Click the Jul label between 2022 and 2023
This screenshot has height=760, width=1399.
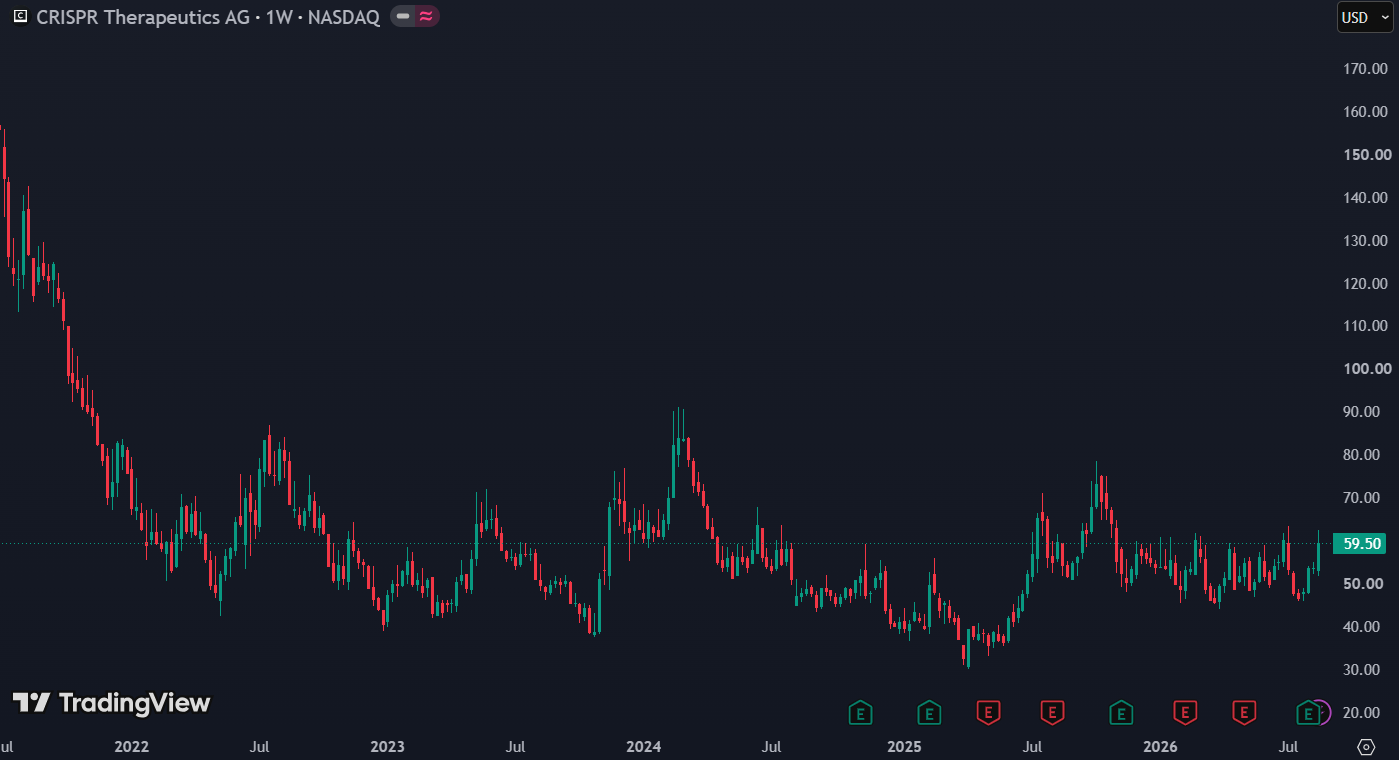tap(259, 747)
